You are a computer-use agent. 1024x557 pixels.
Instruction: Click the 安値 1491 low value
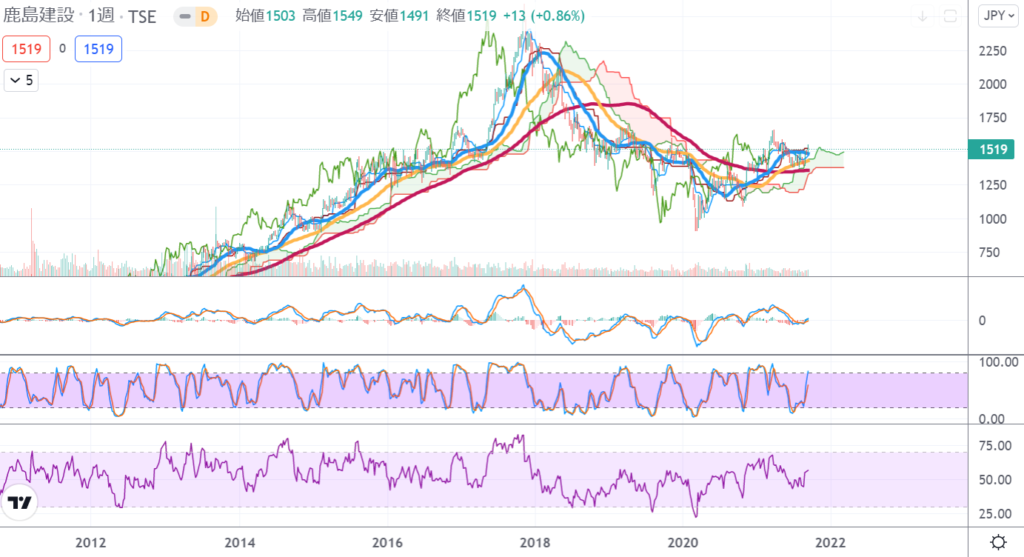point(398,16)
